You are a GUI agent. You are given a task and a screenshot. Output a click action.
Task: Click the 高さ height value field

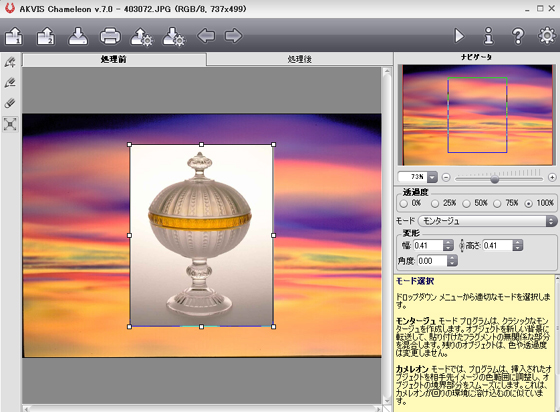[498, 245]
